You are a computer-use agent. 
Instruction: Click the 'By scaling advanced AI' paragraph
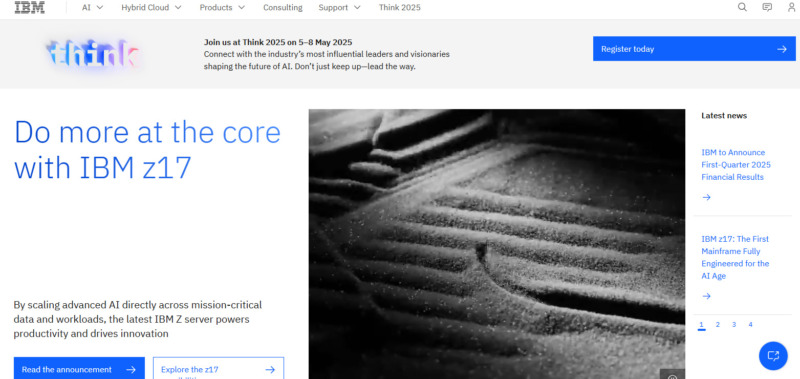pyautogui.click(x=138, y=319)
